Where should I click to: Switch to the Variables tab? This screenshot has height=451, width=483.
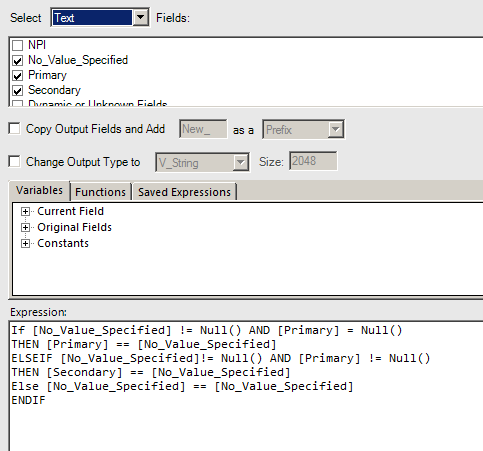tap(39, 190)
